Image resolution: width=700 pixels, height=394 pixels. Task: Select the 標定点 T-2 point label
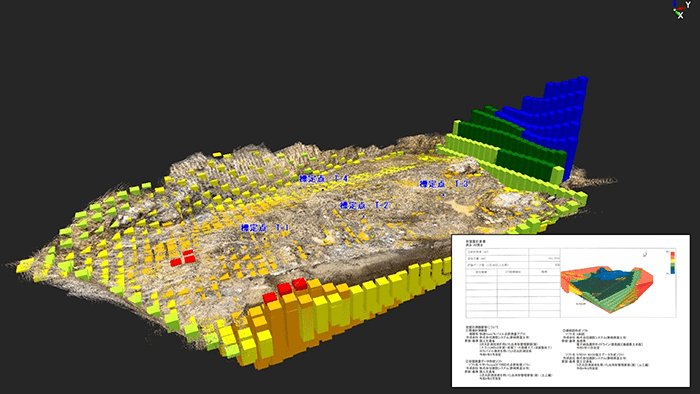click(364, 205)
